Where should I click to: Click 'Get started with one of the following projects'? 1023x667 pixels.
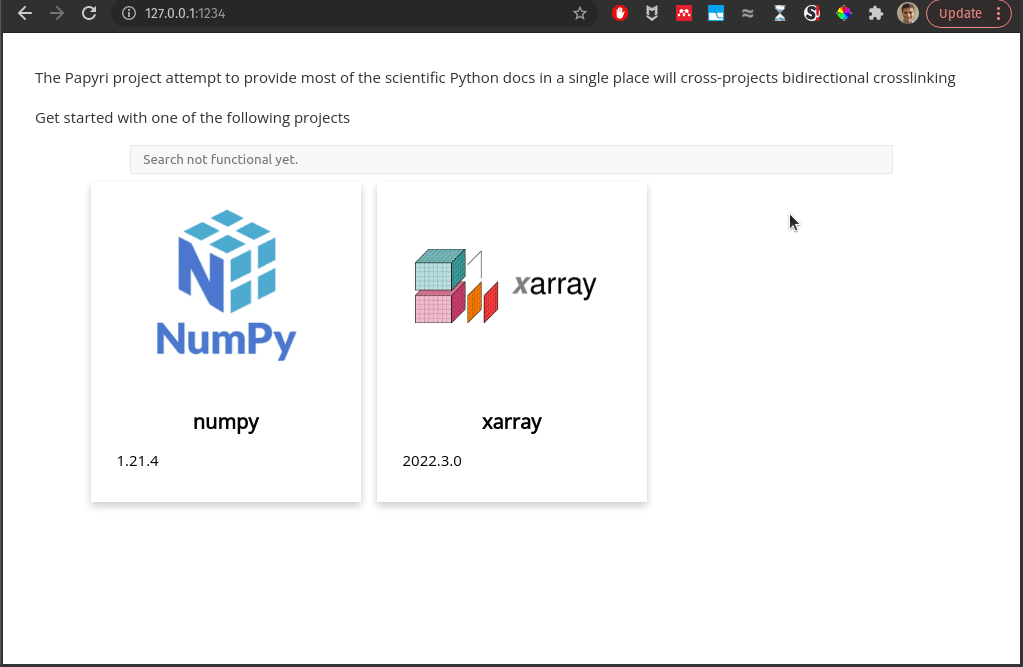[x=192, y=117]
